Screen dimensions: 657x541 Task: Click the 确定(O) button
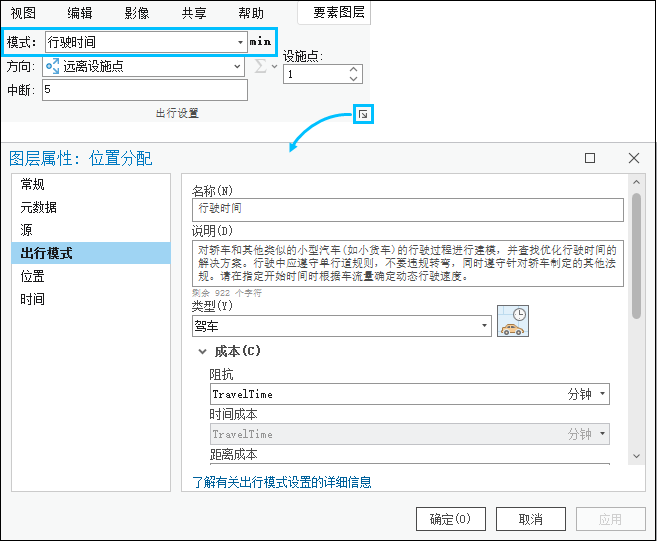(450, 519)
